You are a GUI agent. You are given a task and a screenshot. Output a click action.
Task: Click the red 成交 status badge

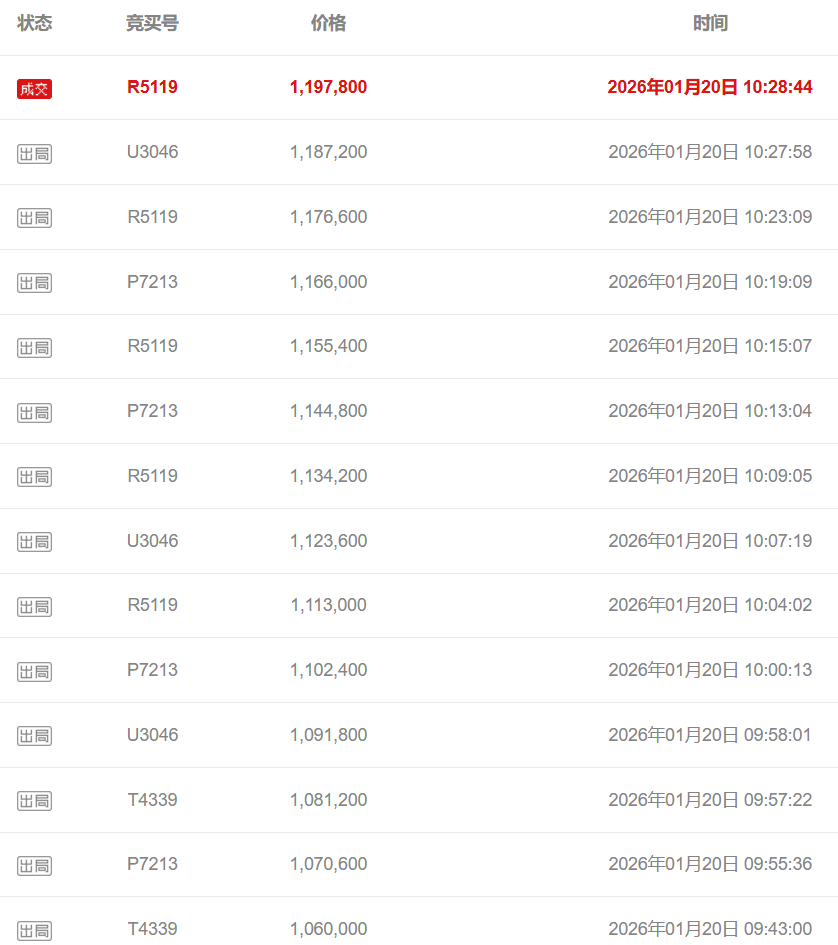tap(34, 89)
